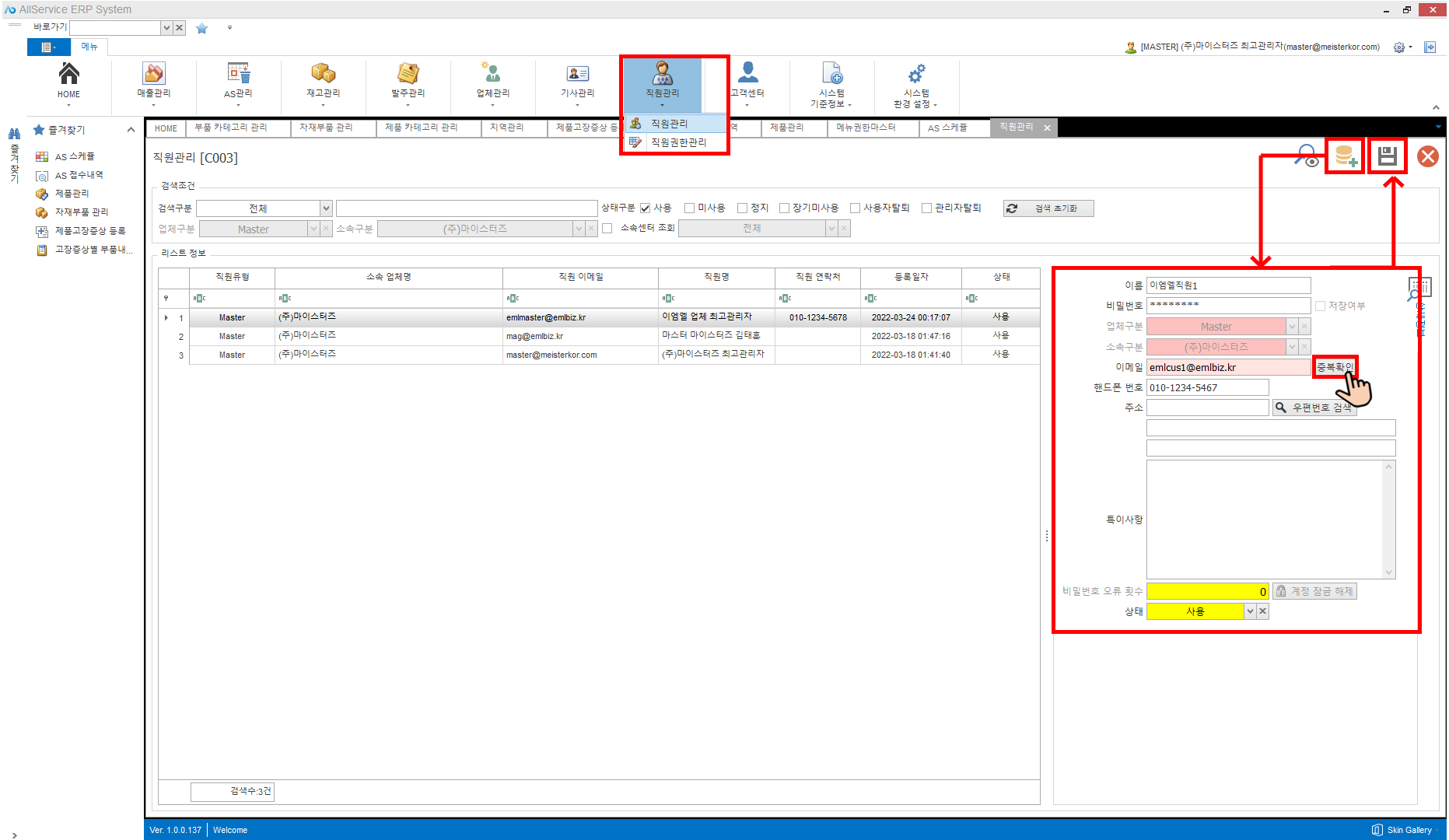Toggle the 저장여부 checkbox
This screenshot has width=1449, height=840.
pyautogui.click(x=1320, y=306)
